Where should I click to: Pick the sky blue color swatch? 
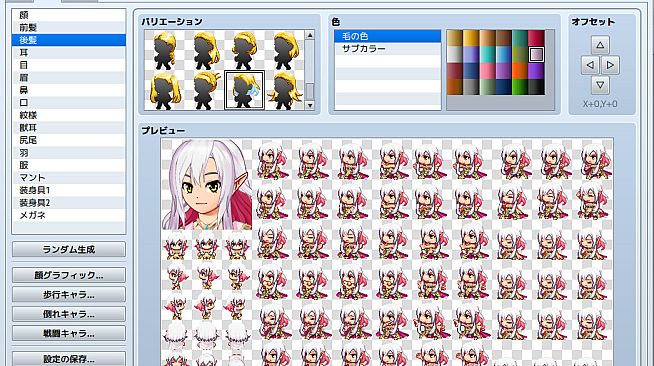point(503,54)
